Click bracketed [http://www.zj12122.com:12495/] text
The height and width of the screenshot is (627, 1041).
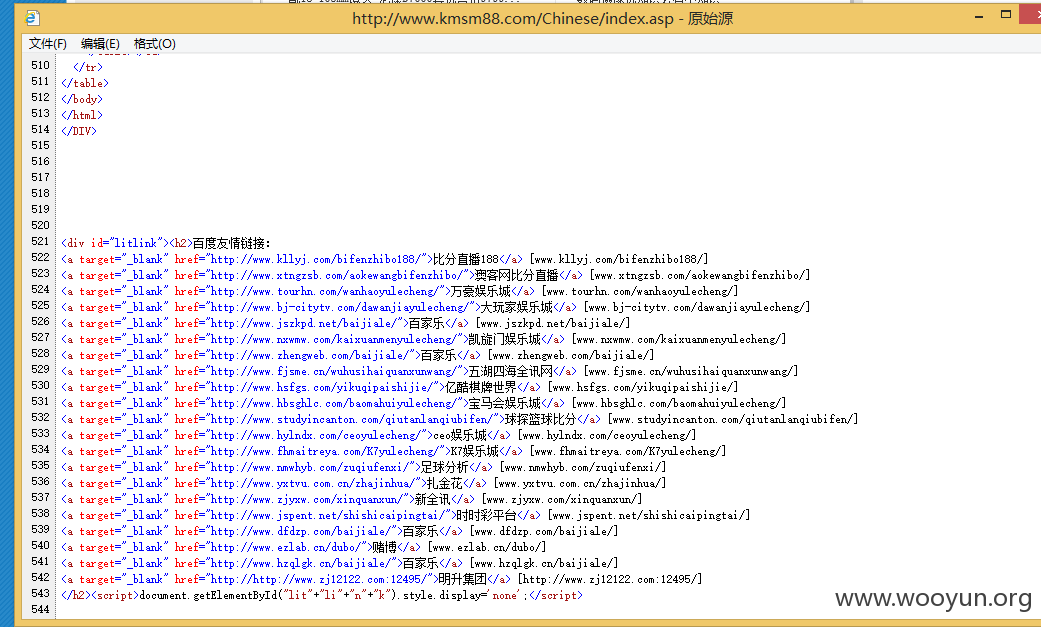[609, 579]
